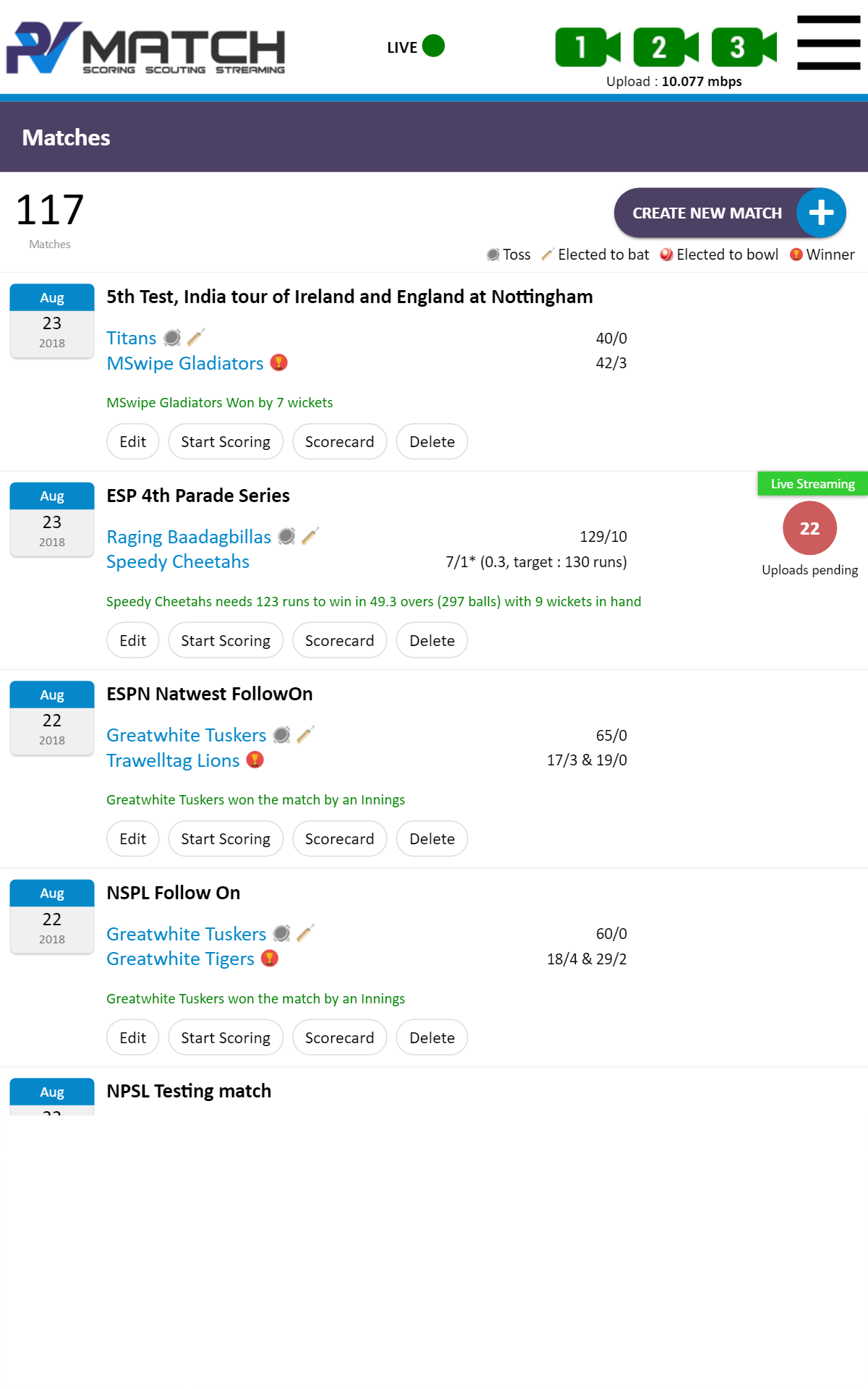Open the Speedy Cheetahs team link
This screenshot has height=1389, width=868.
click(178, 561)
